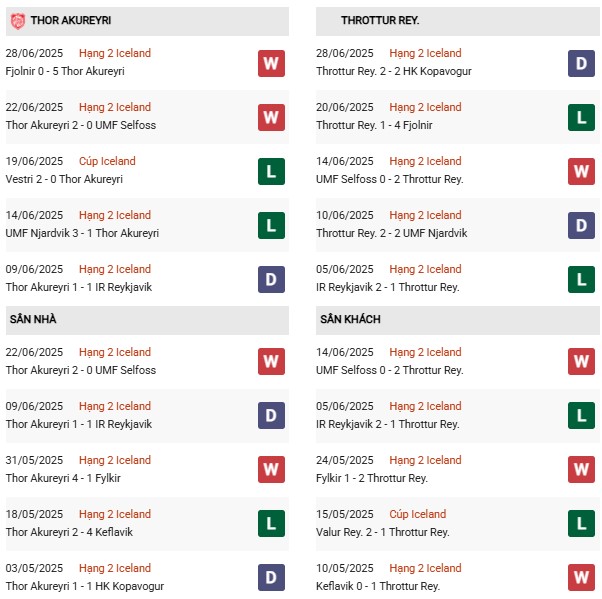Open match UMF Njardvik 3-1 Thor Akureyri

82,233
